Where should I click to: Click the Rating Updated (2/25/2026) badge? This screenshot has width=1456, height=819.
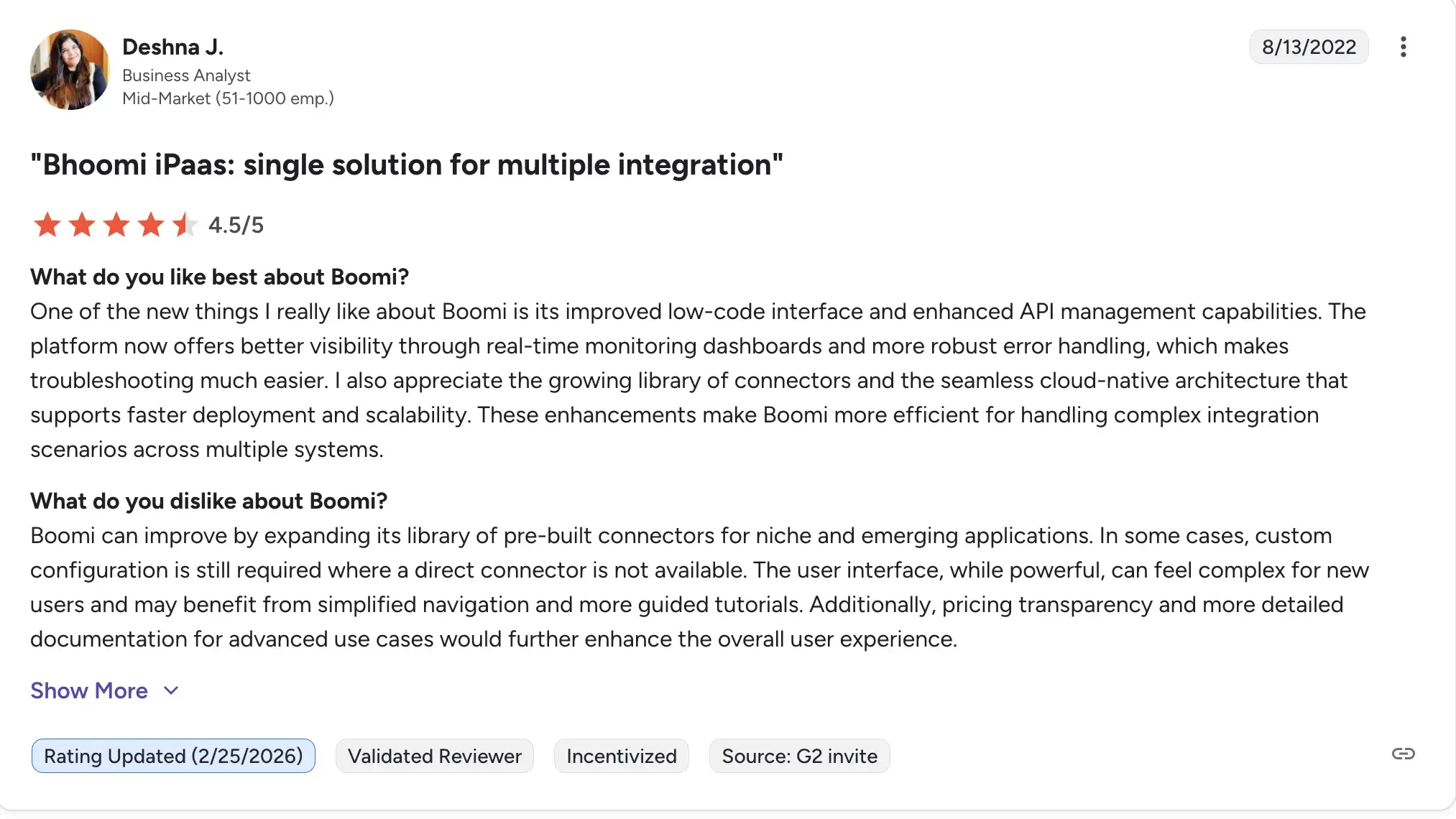click(173, 756)
